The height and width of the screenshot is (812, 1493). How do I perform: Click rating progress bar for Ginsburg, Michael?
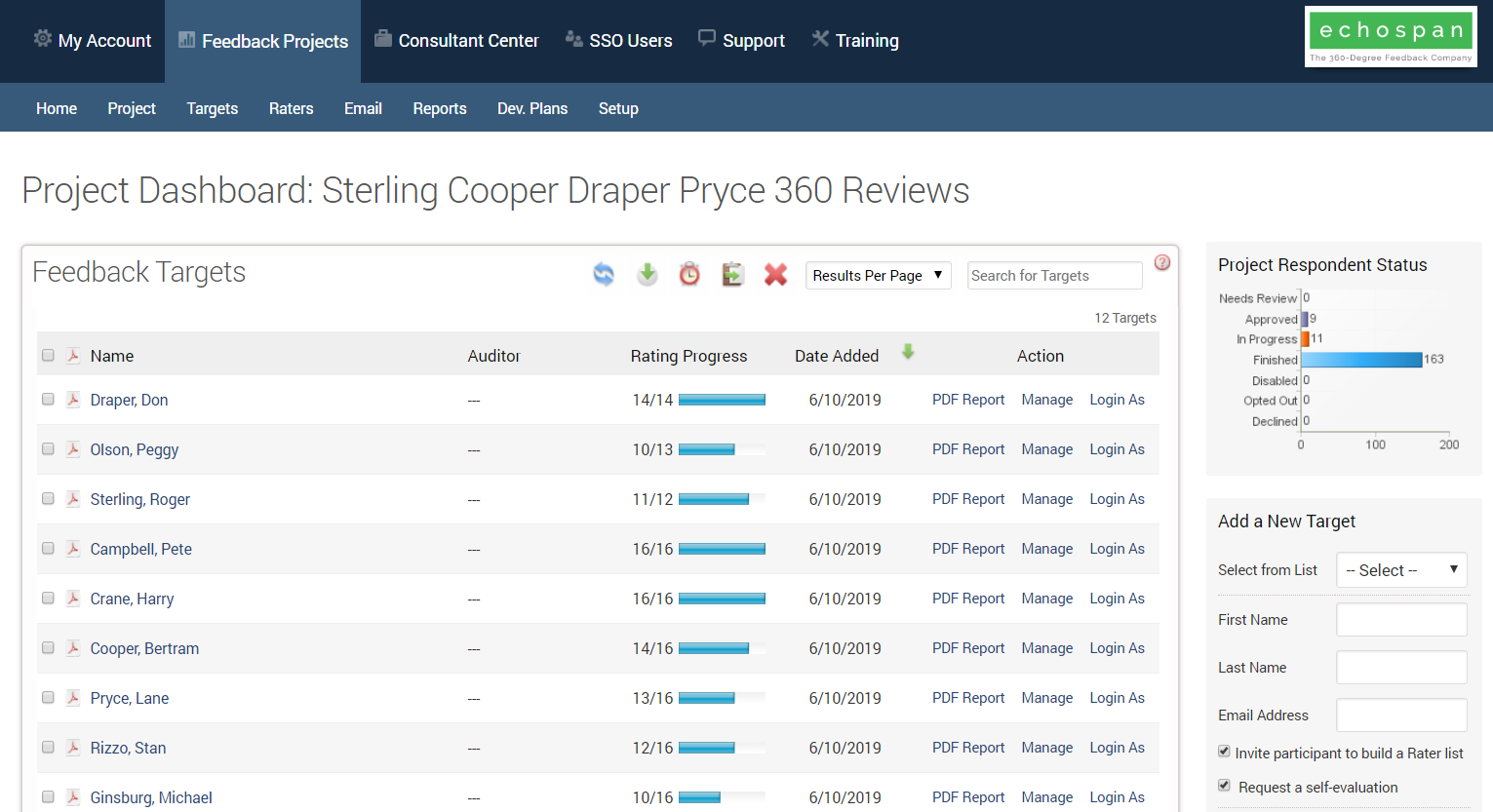coord(722,797)
